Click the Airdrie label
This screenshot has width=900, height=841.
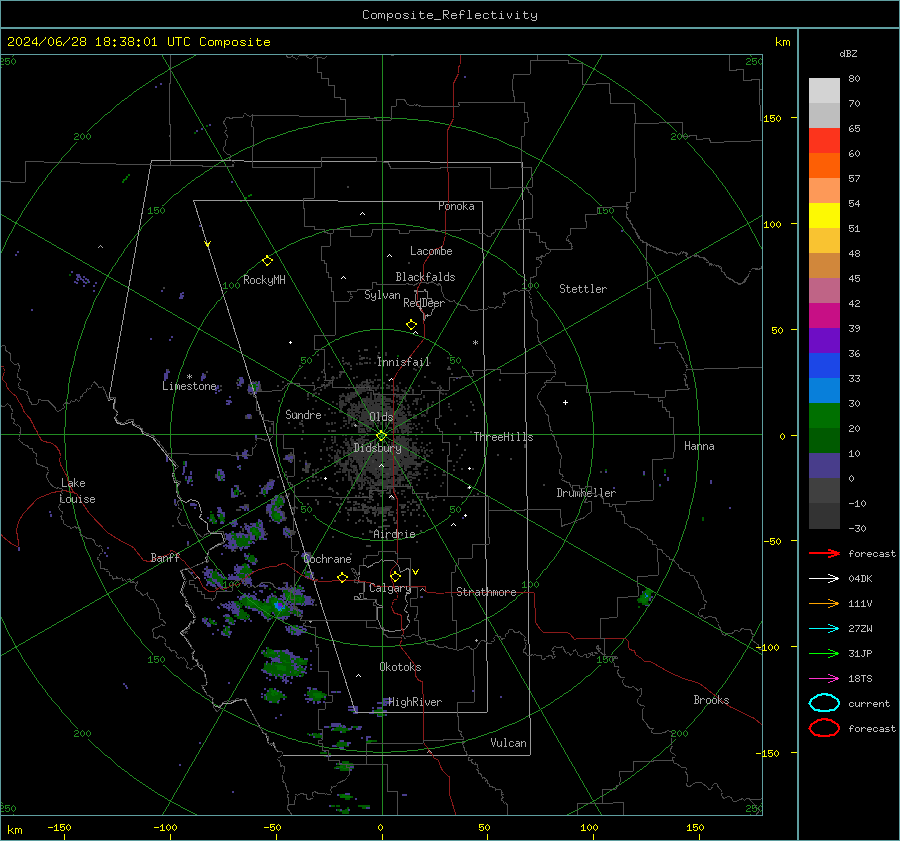pyautogui.click(x=394, y=534)
